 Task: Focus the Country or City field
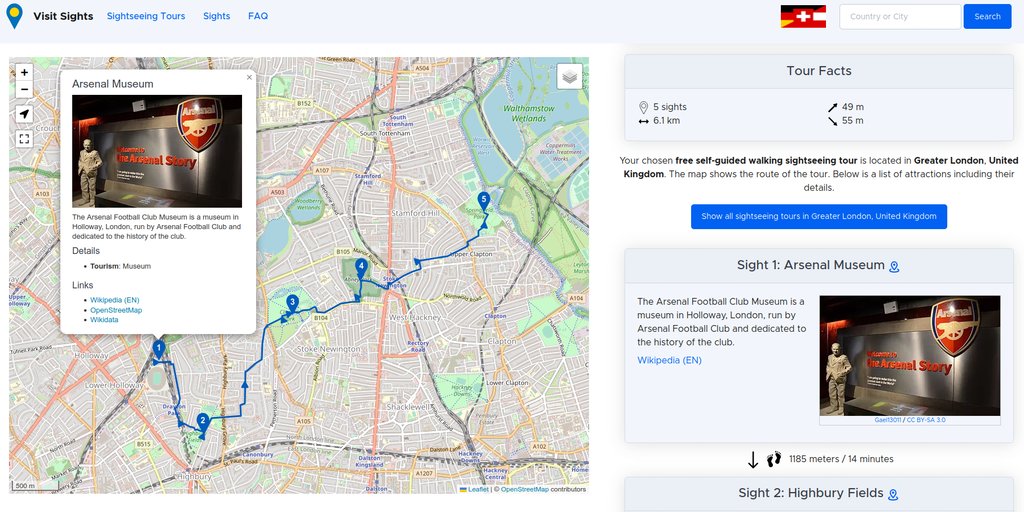(x=899, y=17)
